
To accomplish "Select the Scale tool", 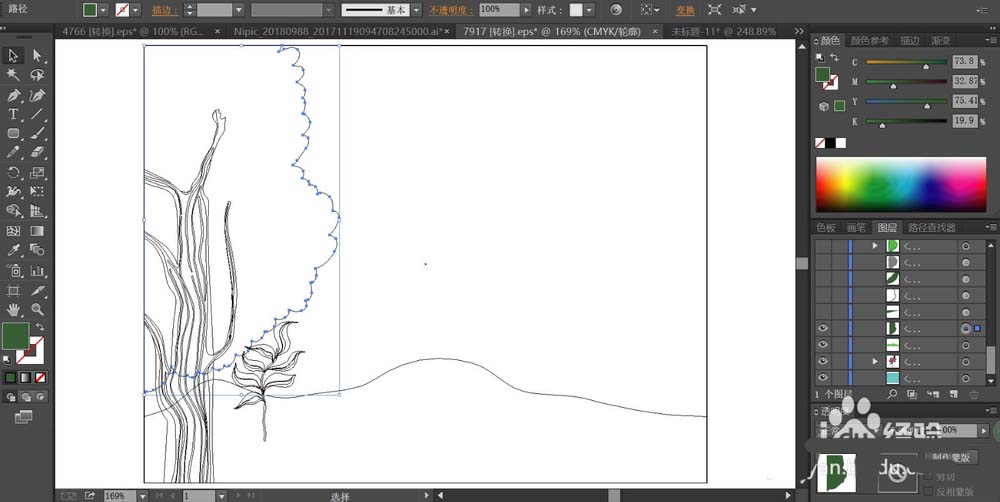I will click(37, 173).
